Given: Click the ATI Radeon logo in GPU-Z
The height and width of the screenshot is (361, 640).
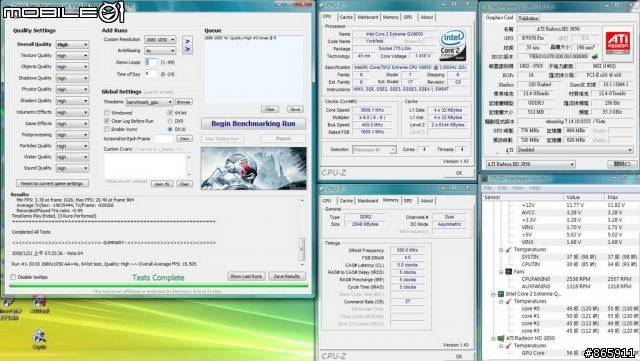Looking at the screenshot, I should (x=617, y=43).
